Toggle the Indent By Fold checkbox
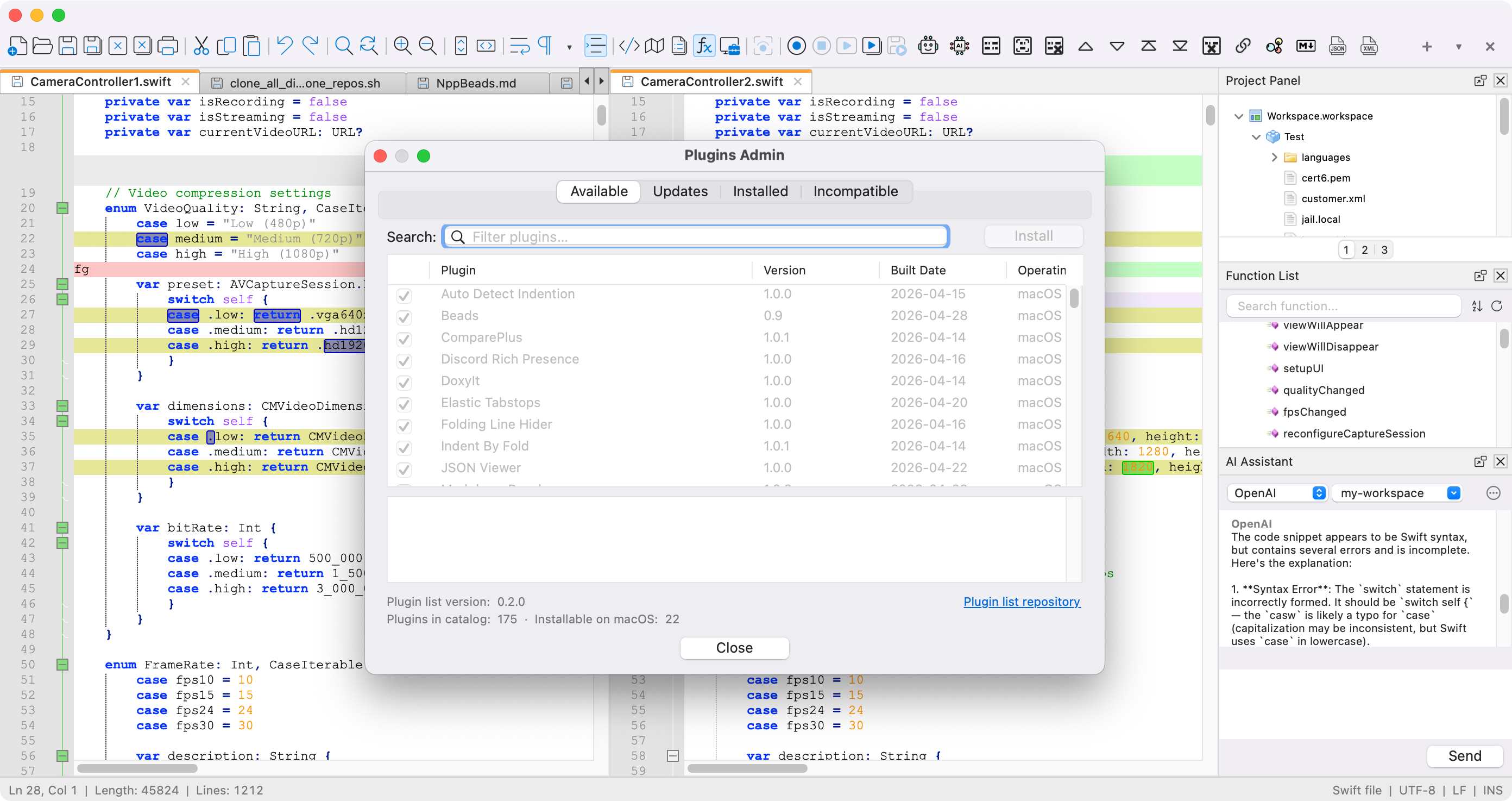This screenshot has width=1512, height=801. click(404, 447)
